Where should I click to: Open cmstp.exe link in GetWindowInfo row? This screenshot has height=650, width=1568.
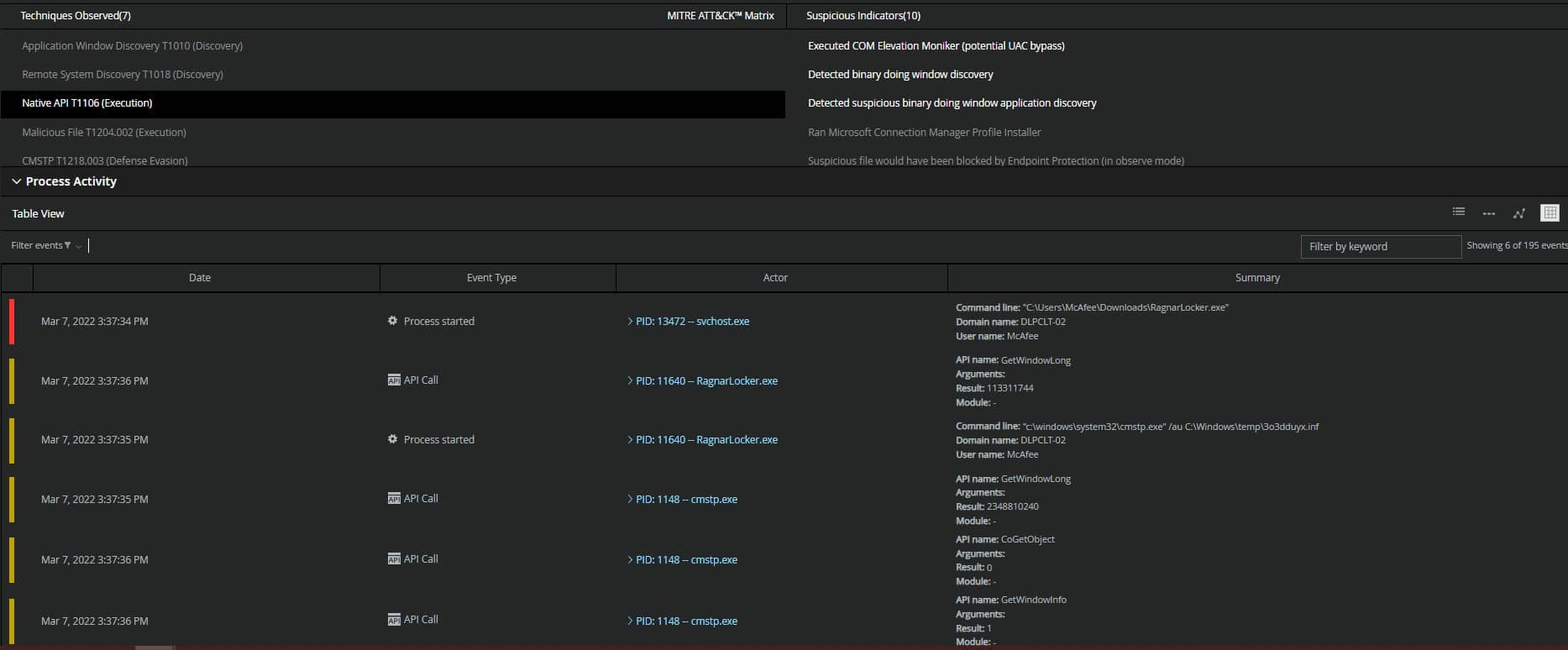click(x=687, y=621)
